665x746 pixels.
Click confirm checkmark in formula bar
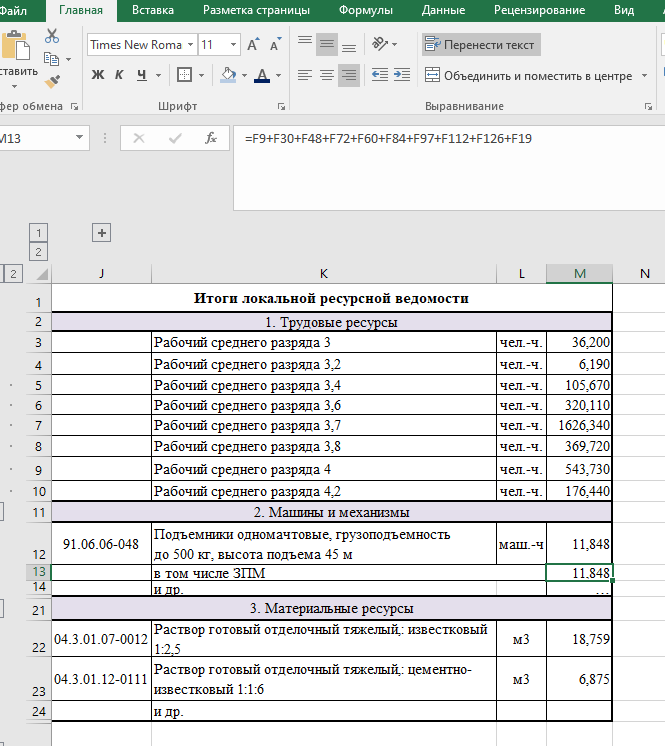[175, 138]
